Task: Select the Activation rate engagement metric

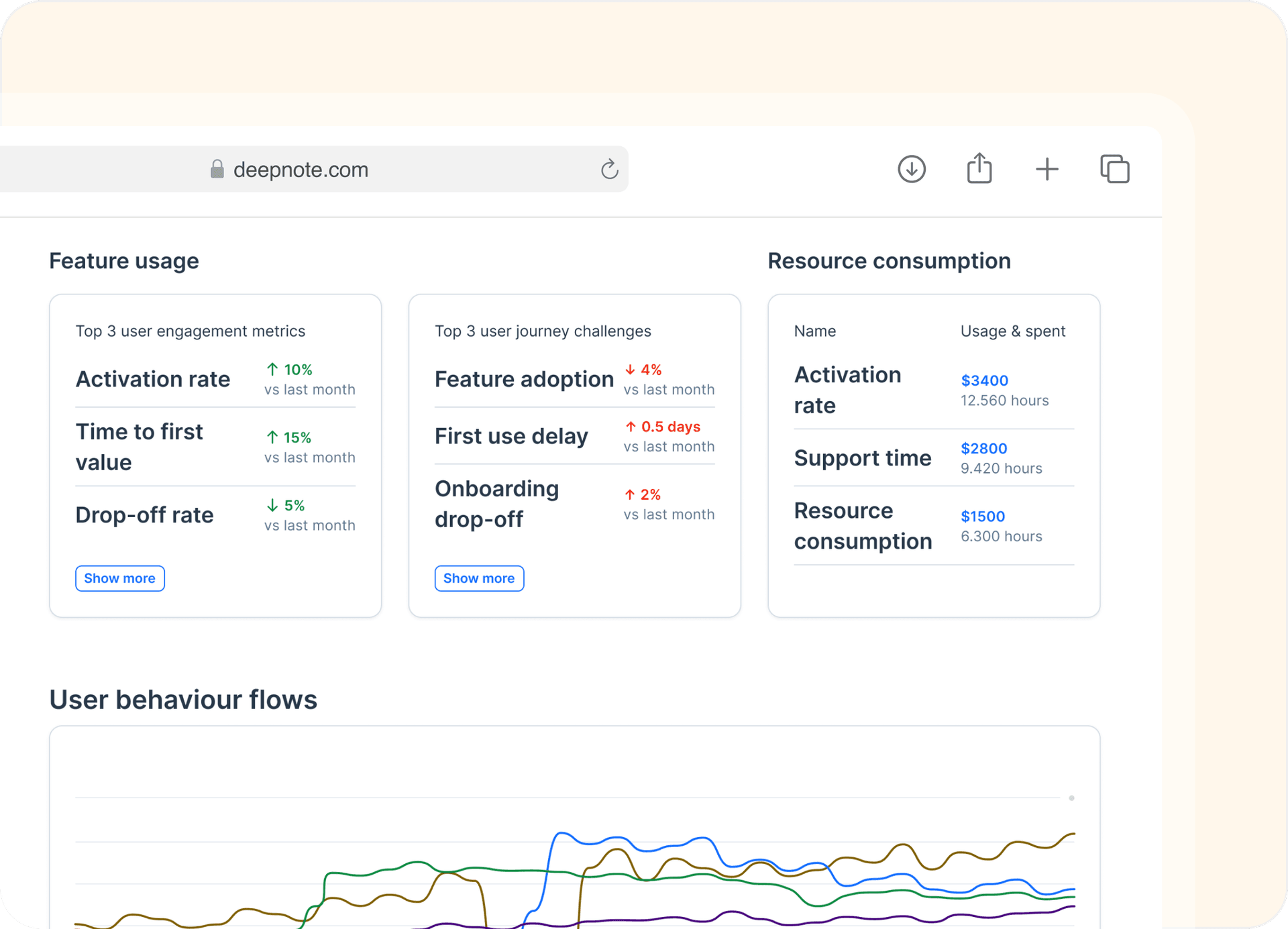Action: (153, 379)
